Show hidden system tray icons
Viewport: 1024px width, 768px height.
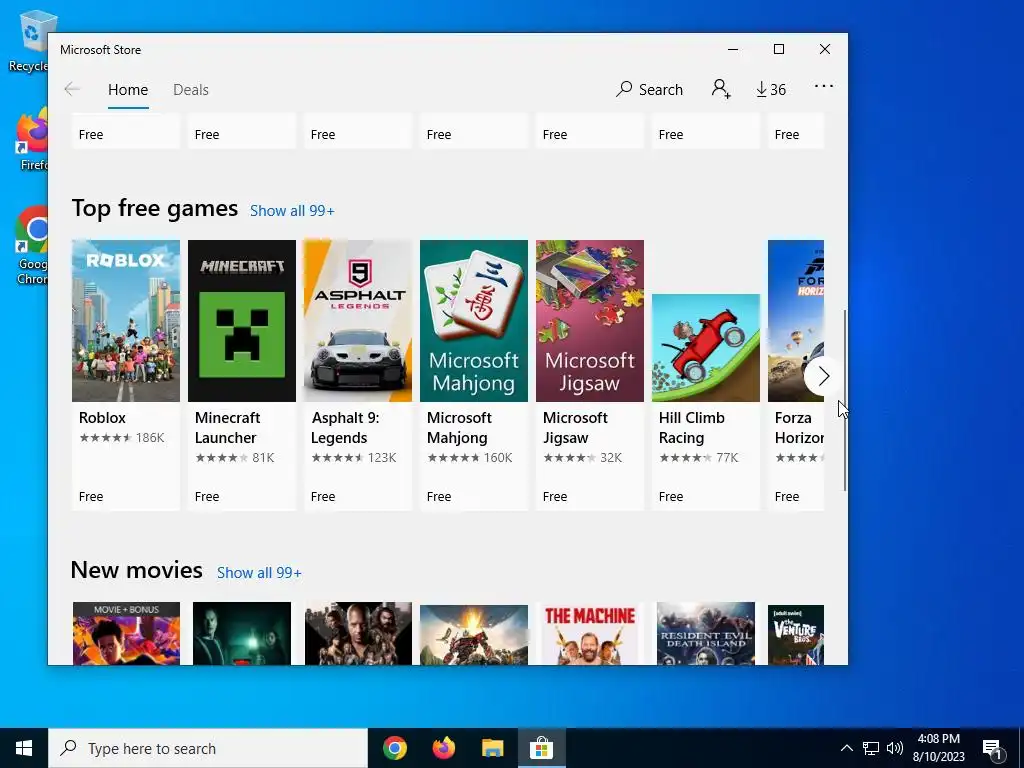pyautogui.click(x=846, y=748)
